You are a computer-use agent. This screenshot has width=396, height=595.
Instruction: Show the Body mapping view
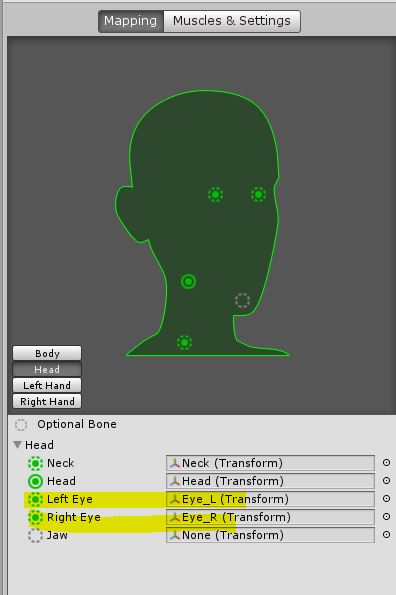[x=47, y=353]
